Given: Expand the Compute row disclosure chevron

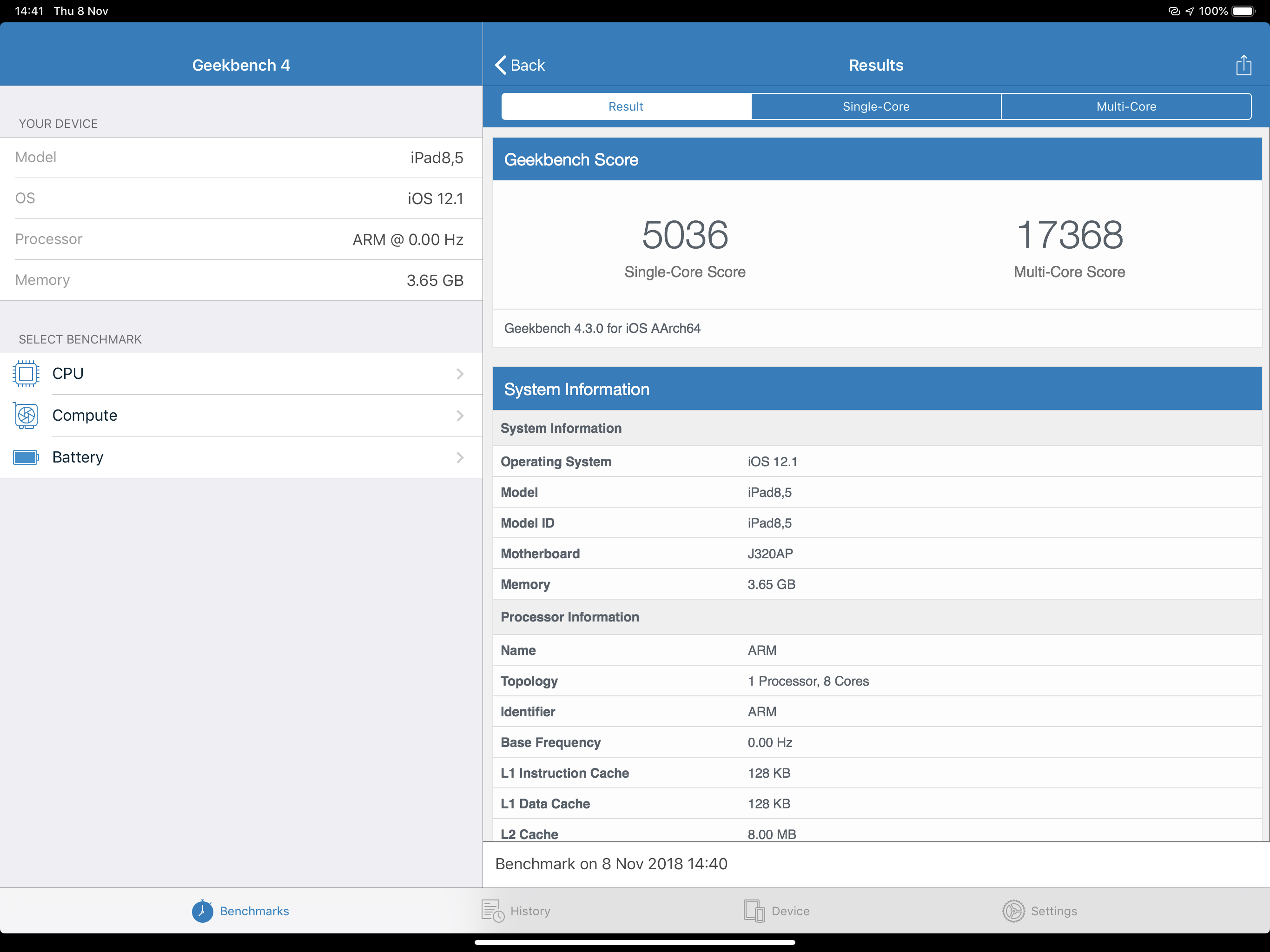Looking at the screenshot, I should click(x=460, y=416).
